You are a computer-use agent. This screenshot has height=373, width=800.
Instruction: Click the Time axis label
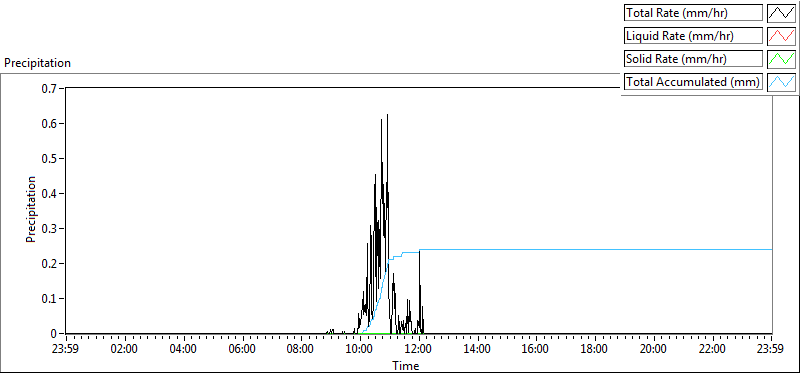406,365
